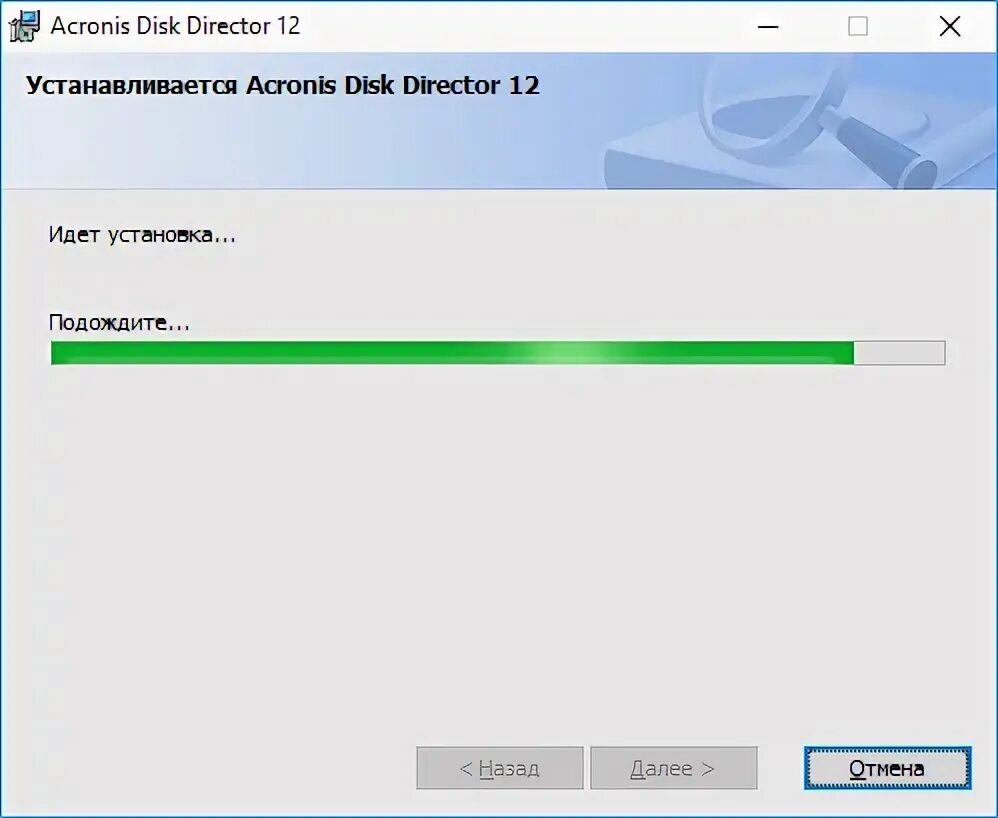
Task: Click the installer icon in title bar
Action: pyautogui.click(x=24, y=26)
